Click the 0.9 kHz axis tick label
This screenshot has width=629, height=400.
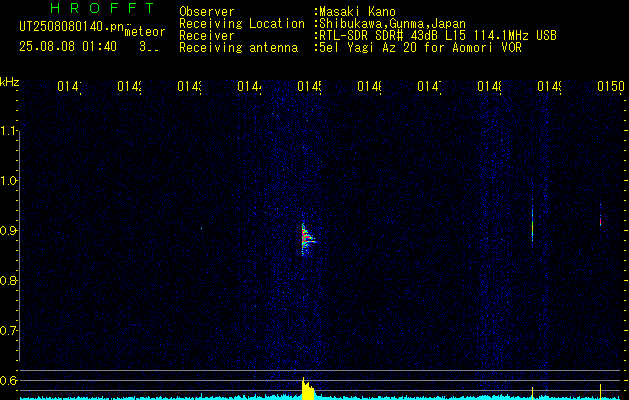(8, 230)
